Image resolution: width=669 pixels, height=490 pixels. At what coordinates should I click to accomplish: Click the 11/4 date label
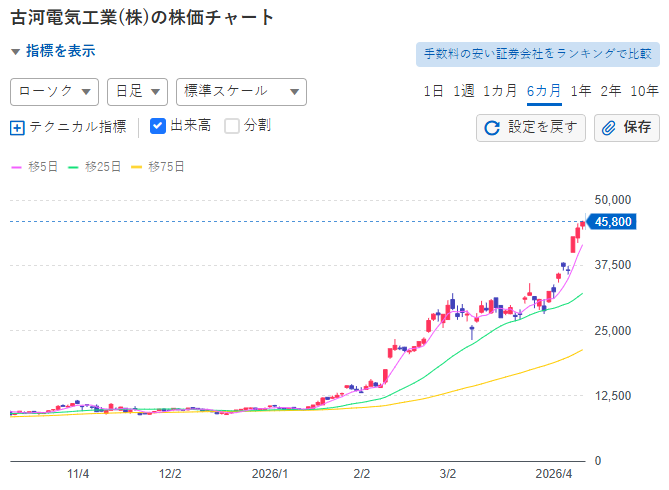coord(78,474)
